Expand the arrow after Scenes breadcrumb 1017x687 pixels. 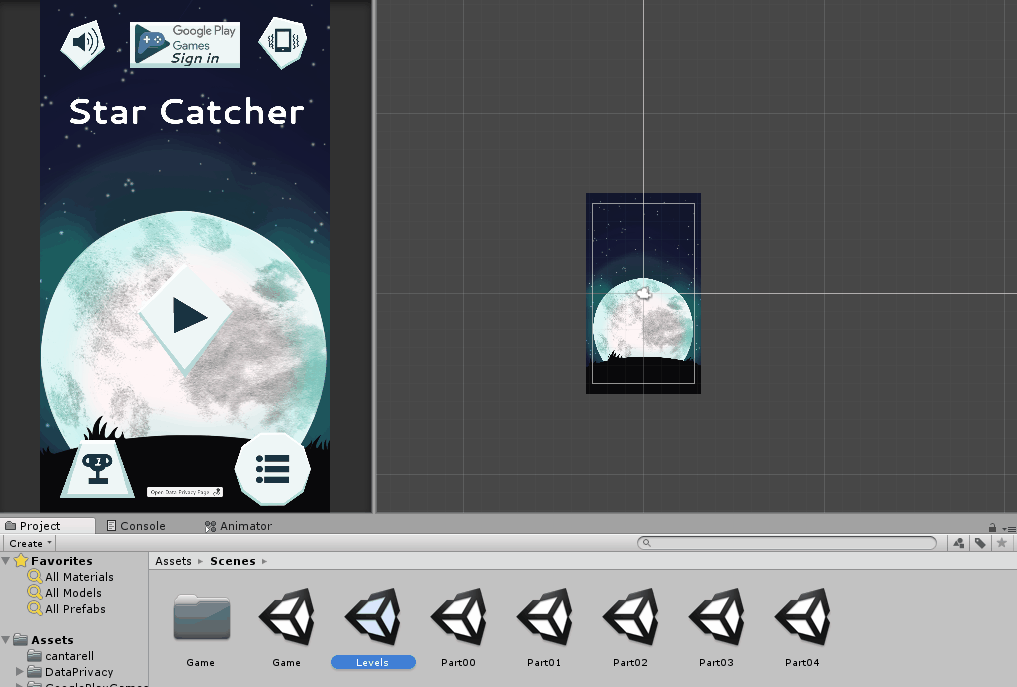tap(265, 561)
